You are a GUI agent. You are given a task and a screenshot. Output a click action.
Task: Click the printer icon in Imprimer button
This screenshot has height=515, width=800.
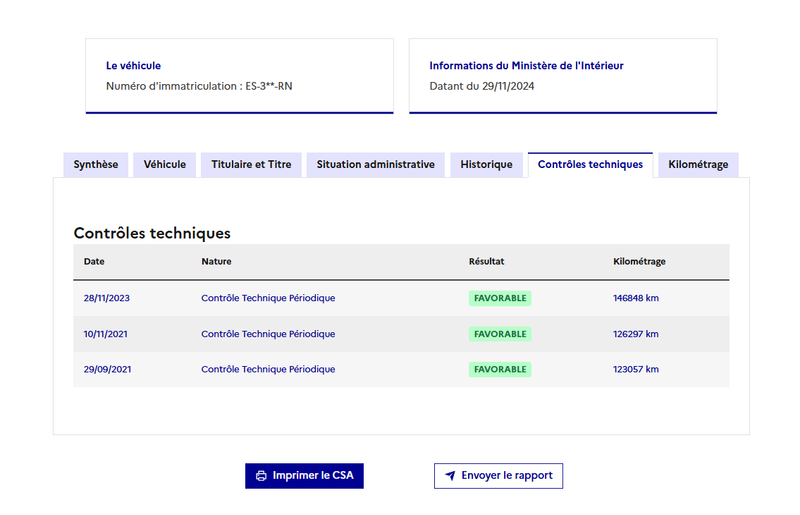coord(261,476)
